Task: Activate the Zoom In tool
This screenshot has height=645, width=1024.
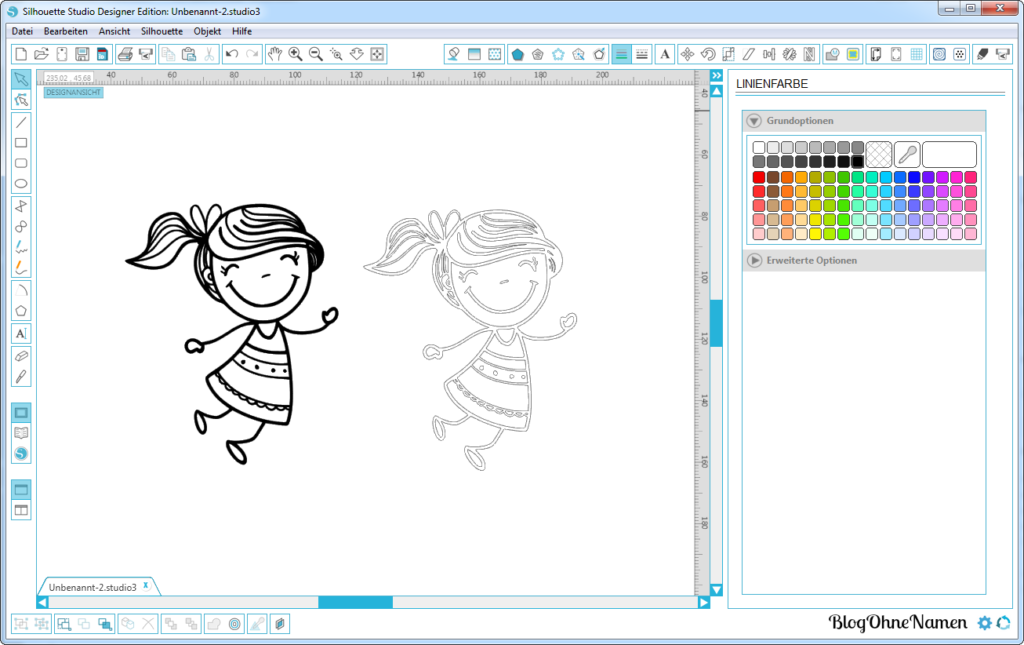Action: coord(294,53)
